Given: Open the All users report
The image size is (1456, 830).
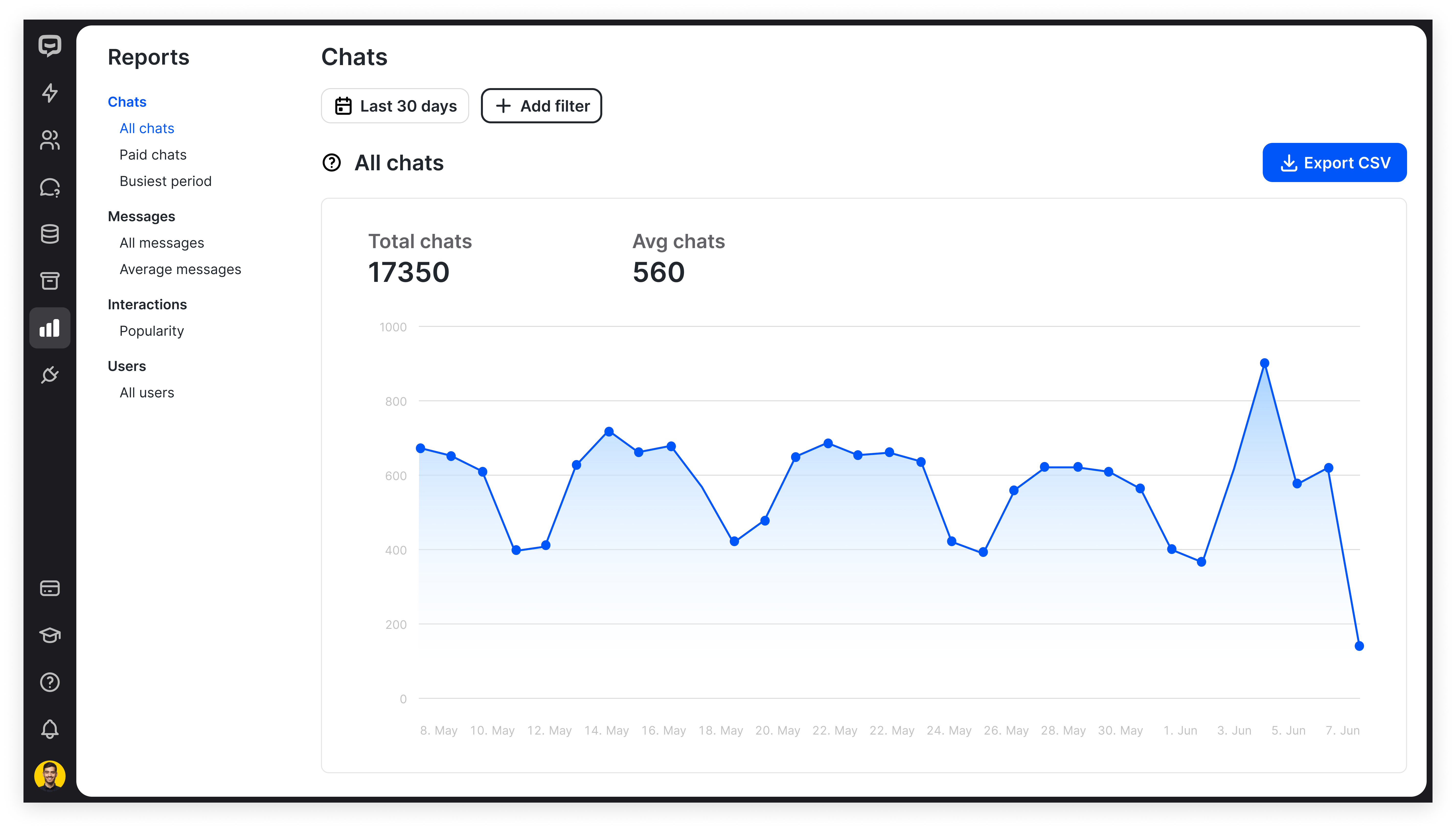Looking at the screenshot, I should click(x=147, y=392).
